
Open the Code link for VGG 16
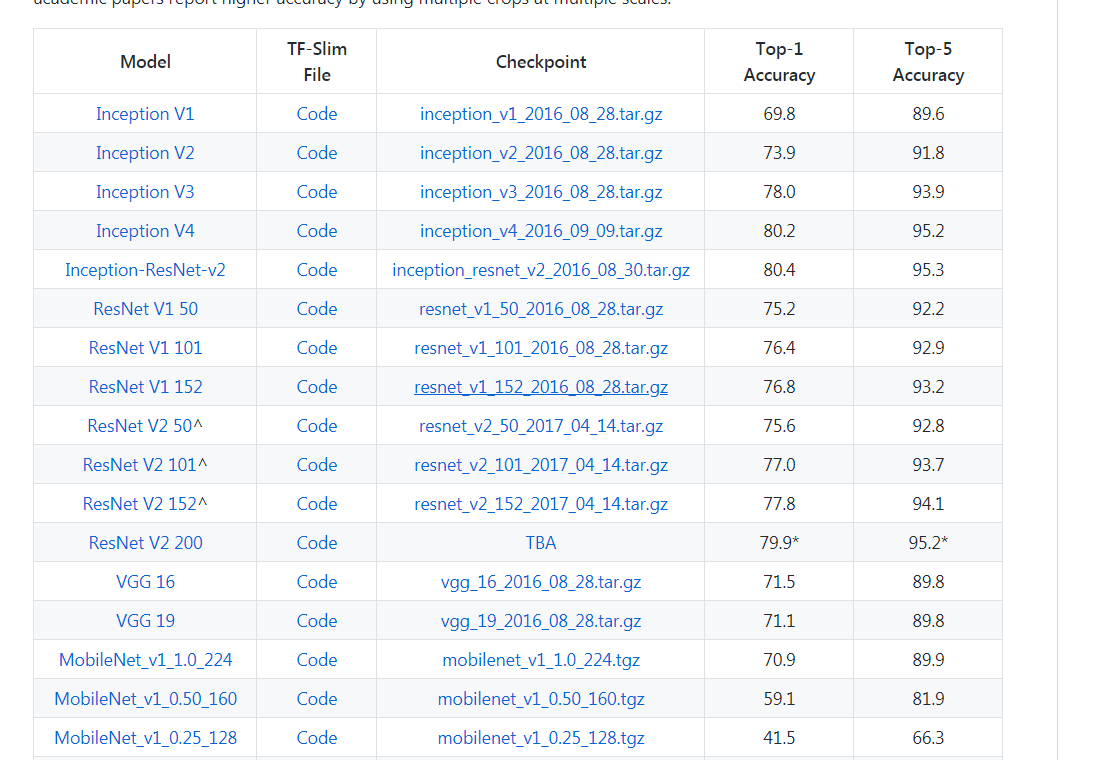coord(316,581)
